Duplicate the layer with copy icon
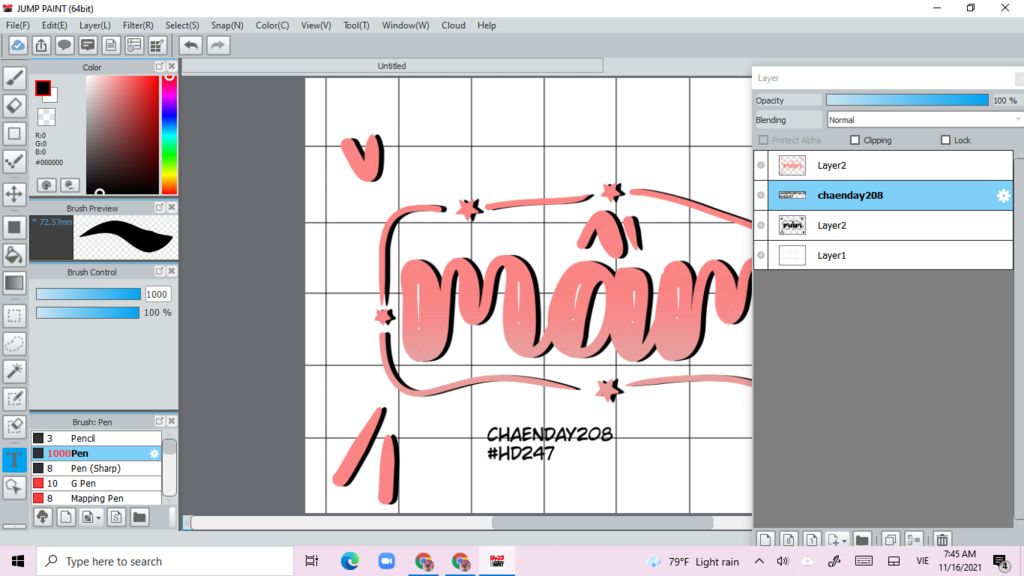This screenshot has width=1024, height=576. point(890,540)
